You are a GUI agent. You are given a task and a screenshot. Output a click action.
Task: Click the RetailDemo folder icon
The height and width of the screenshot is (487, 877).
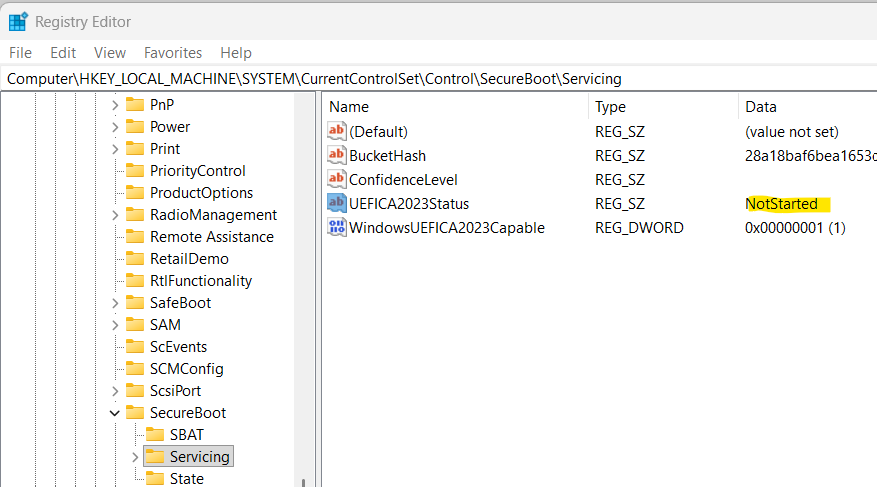135,258
